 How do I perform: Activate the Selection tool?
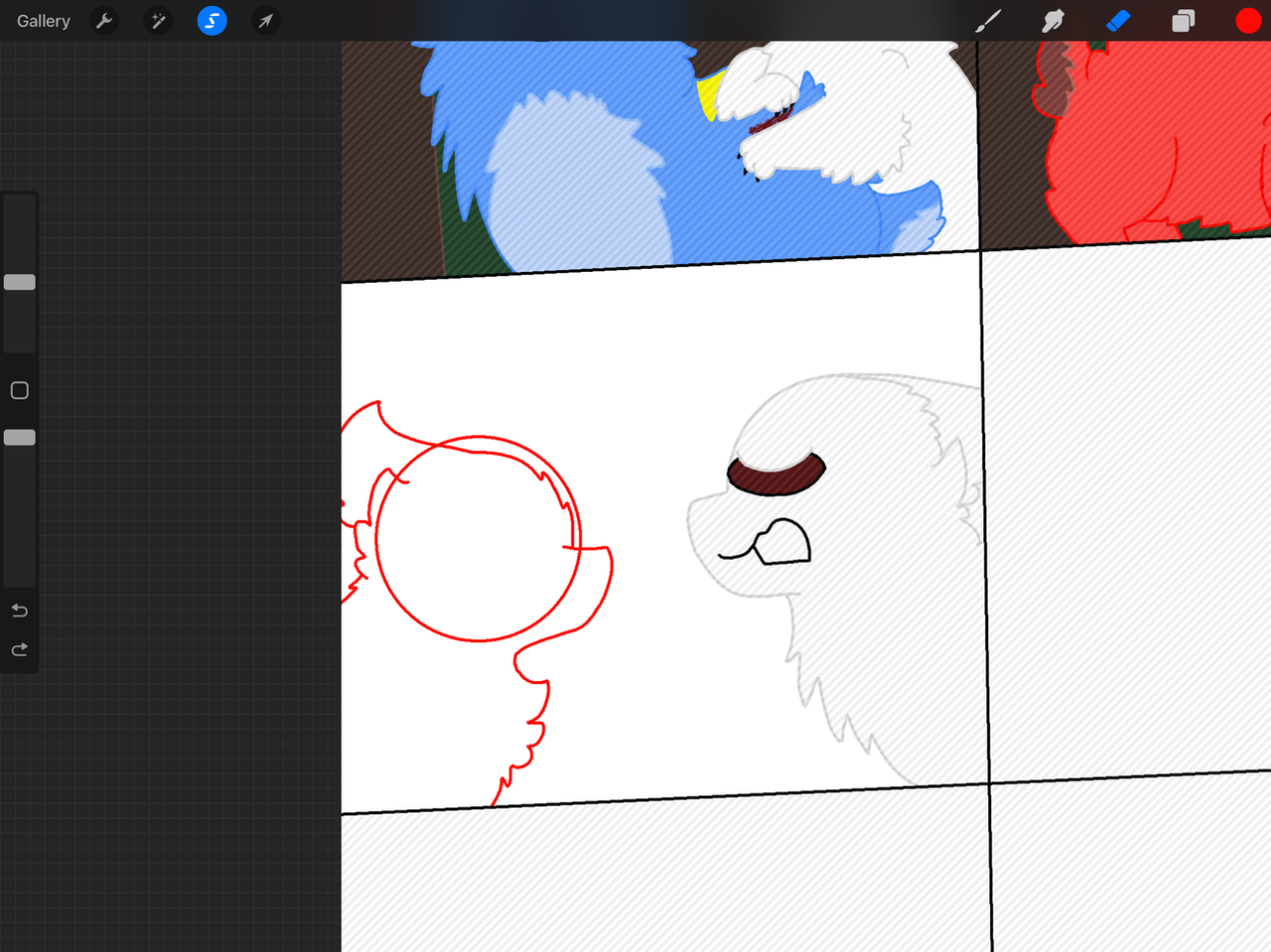pos(212,21)
